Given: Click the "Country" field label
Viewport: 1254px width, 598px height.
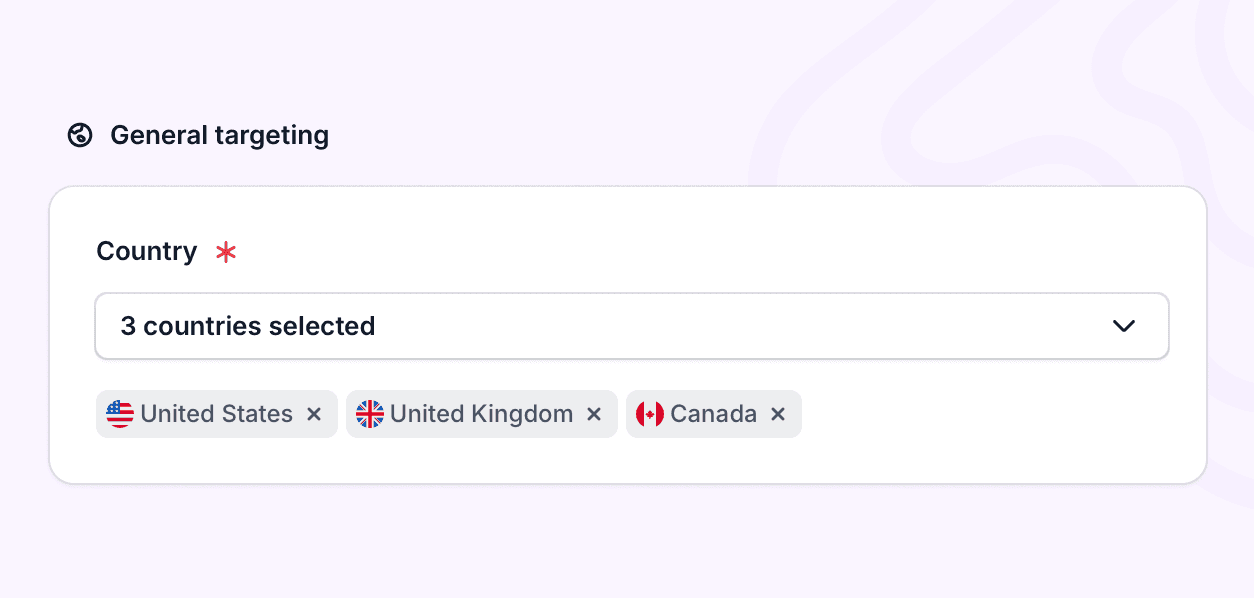Looking at the screenshot, I should click(x=146, y=251).
